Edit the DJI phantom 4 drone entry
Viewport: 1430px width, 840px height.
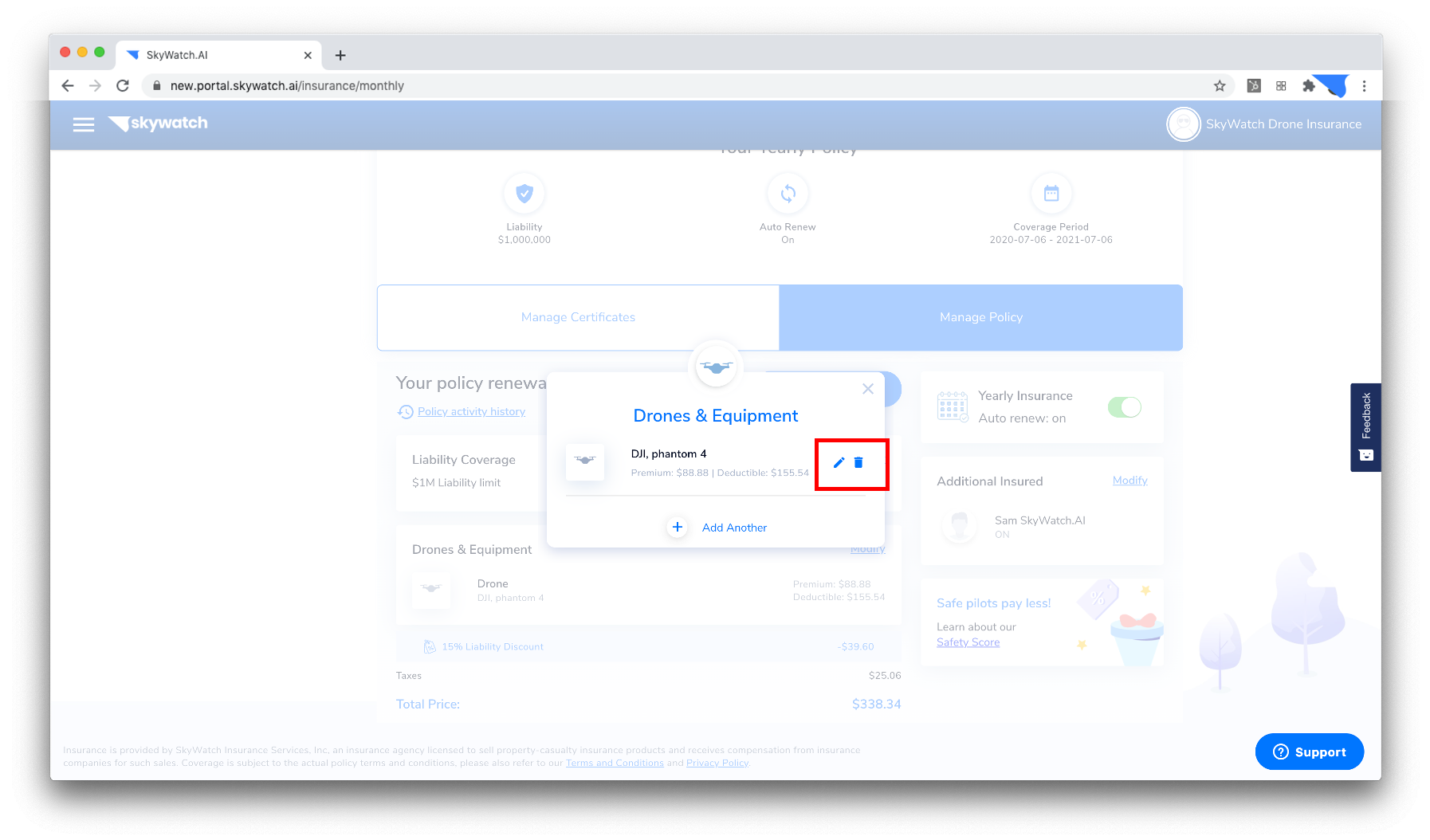click(x=839, y=462)
